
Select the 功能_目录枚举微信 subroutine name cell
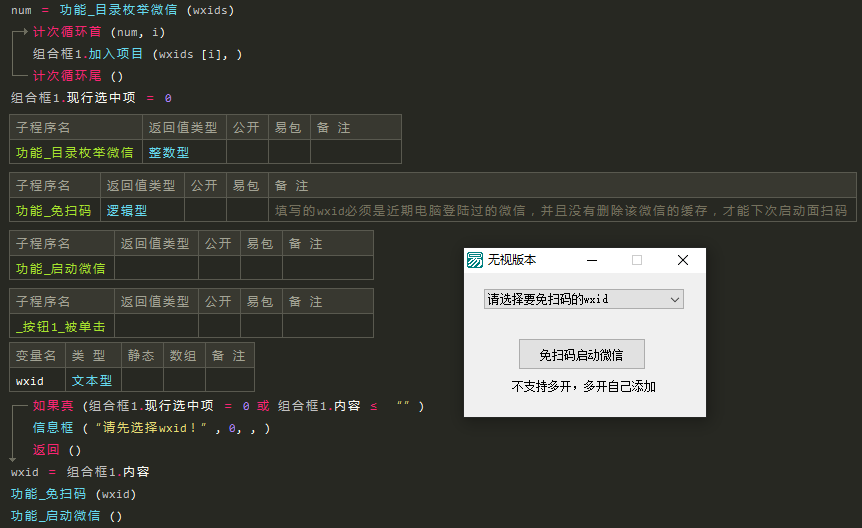click(76, 152)
